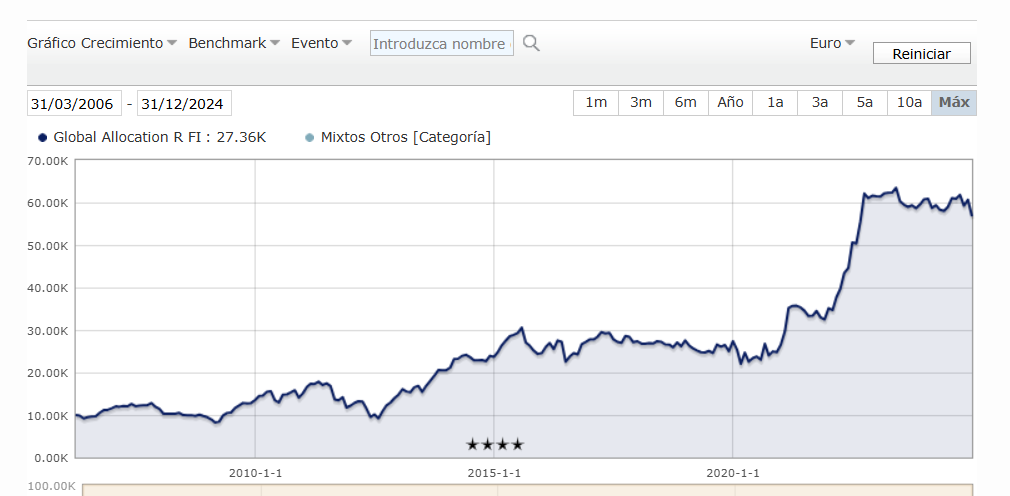
Task: Click the 2015-1-1 axis label
Action: [x=494, y=473]
